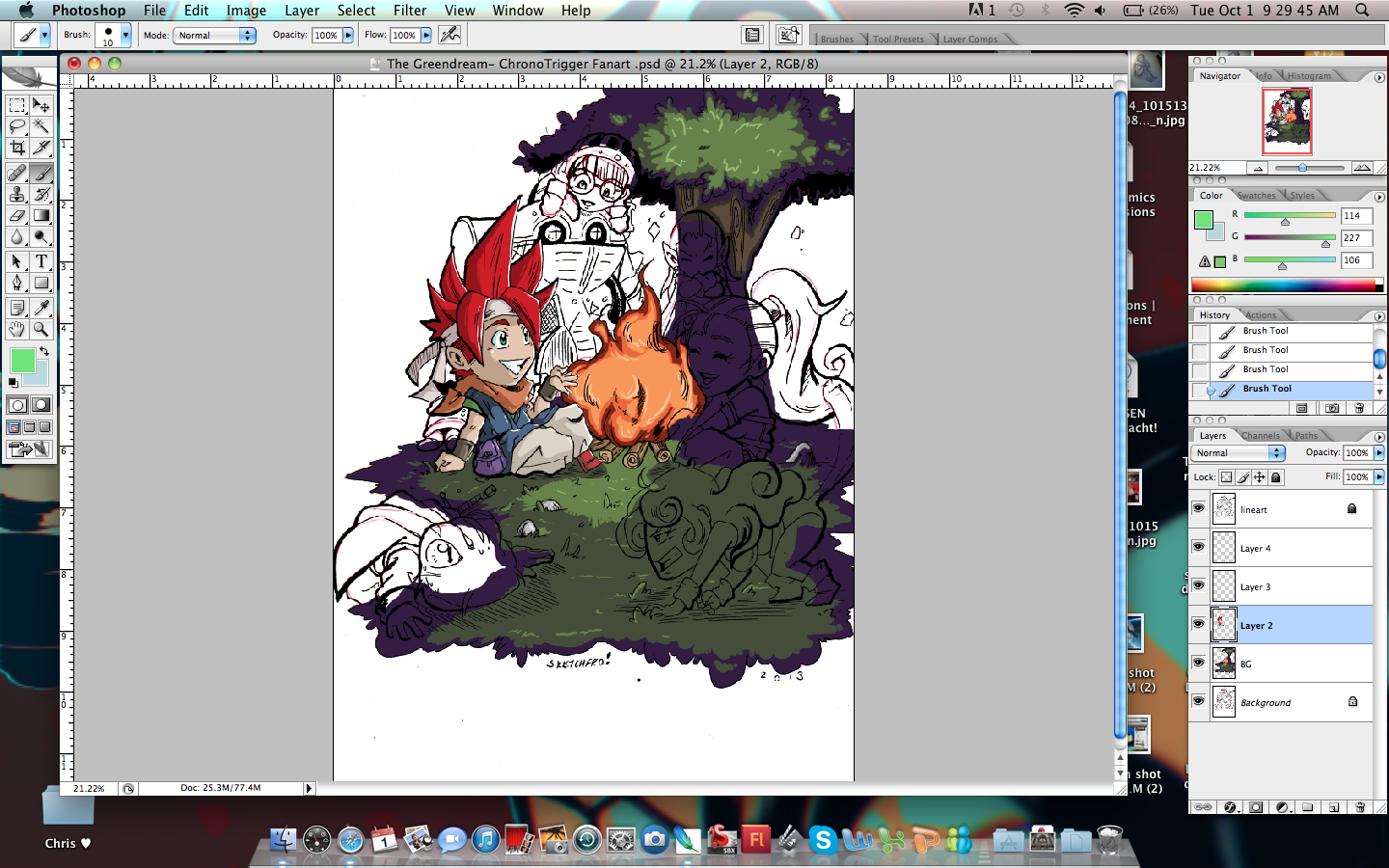The image size is (1389, 868).
Task: Select the Rectangle shape tool
Action: point(41,283)
